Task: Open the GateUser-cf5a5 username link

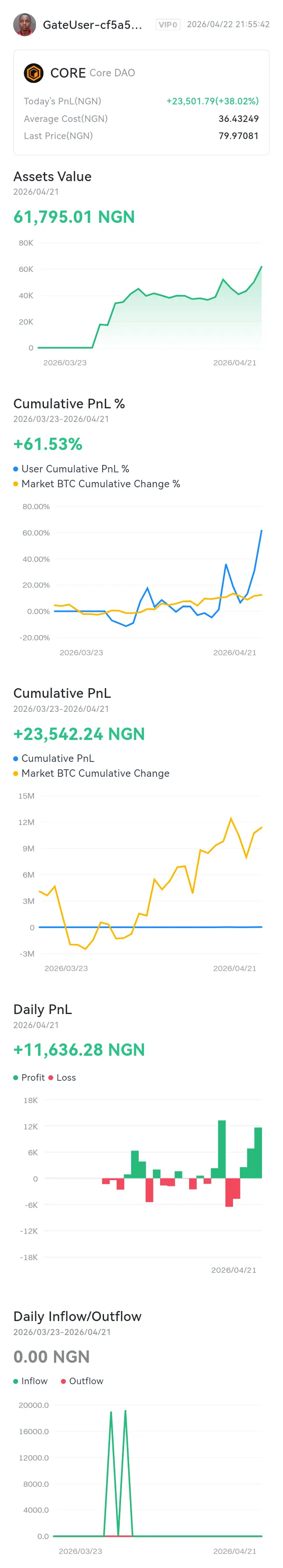Action: [92, 25]
